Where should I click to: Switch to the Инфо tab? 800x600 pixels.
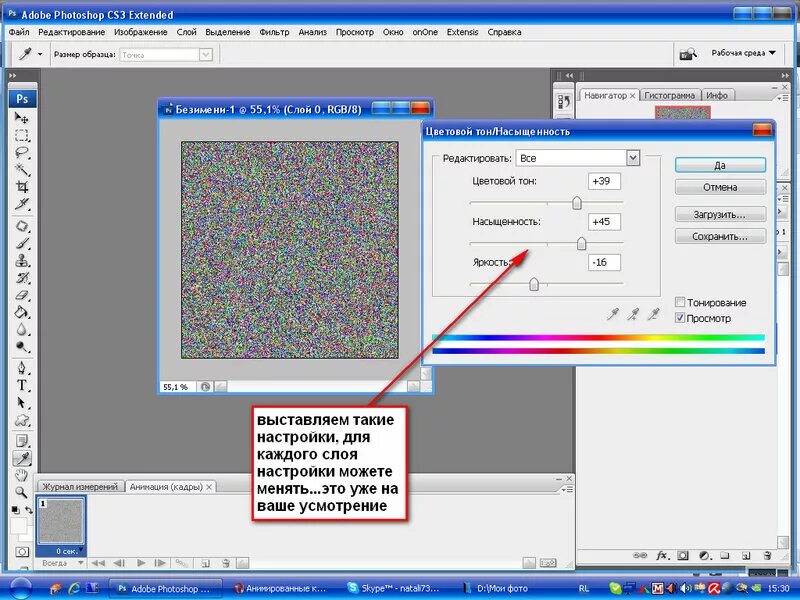coord(717,95)
